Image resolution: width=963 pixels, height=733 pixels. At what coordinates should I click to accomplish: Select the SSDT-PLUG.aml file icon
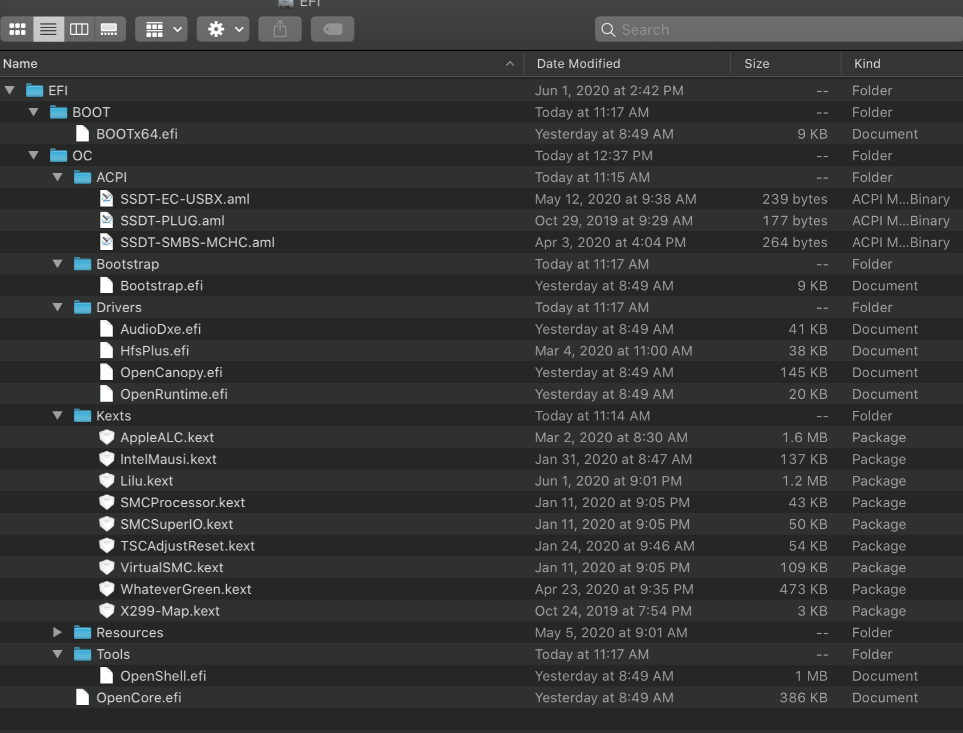[106, 220]
